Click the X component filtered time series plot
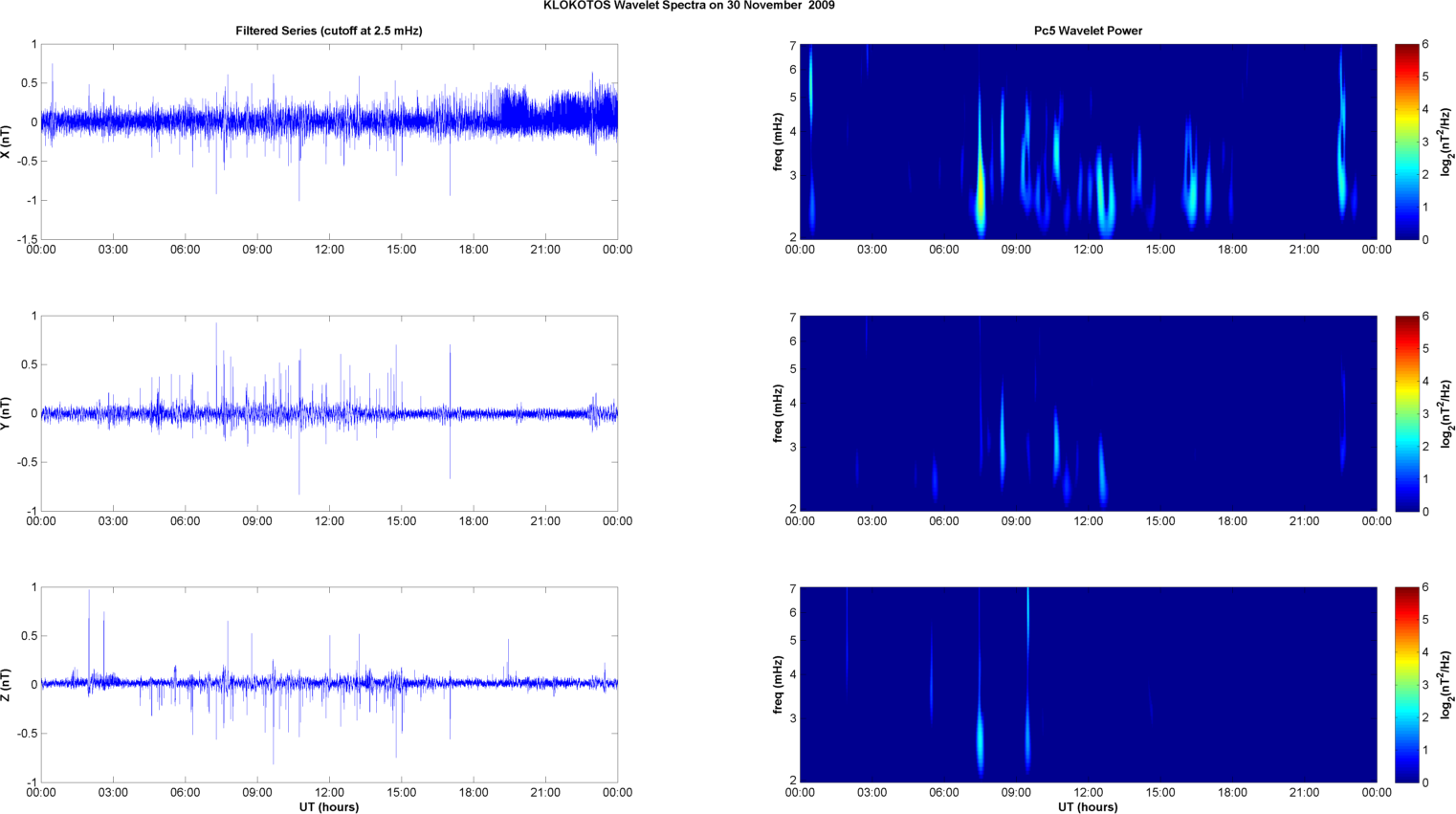 (x=329, y=142)
